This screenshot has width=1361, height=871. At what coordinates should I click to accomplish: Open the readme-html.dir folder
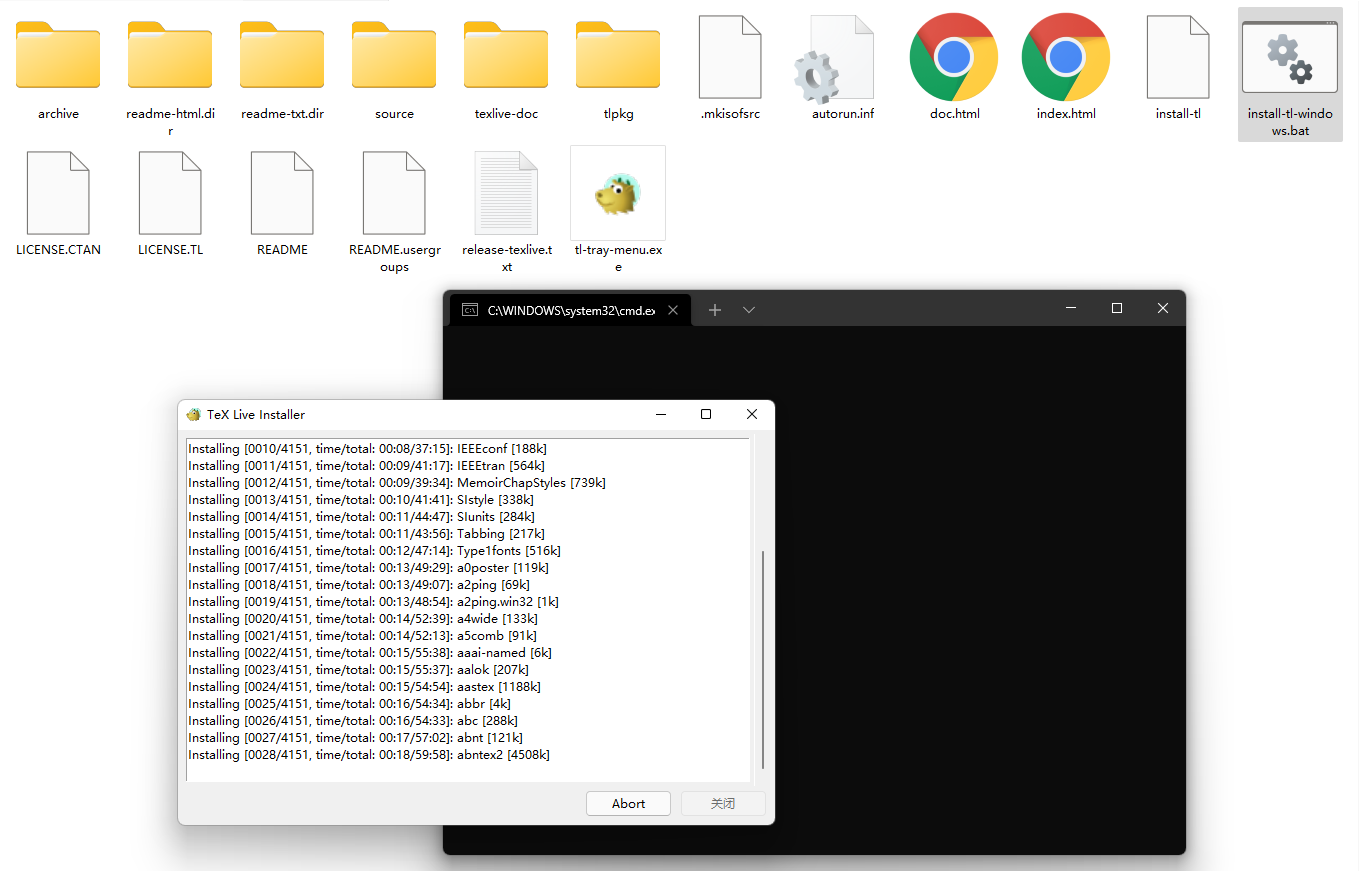point(170,55)
